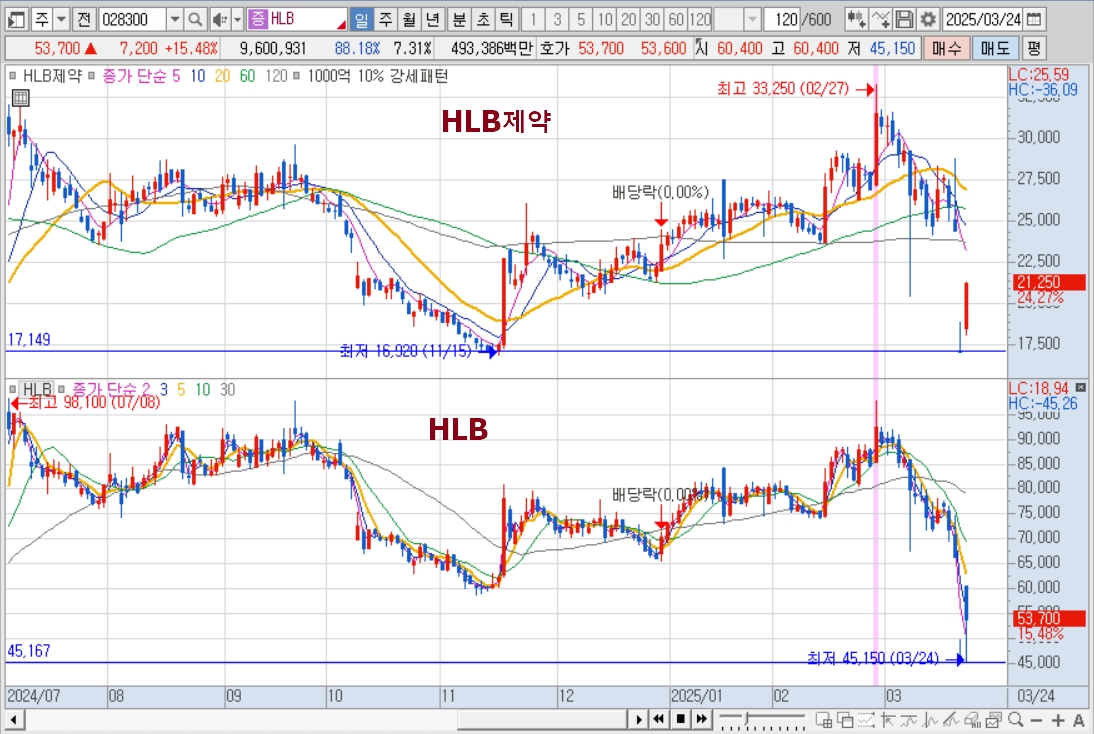
Task: Click the HLB제약 chart legend label
Action: 52,76
